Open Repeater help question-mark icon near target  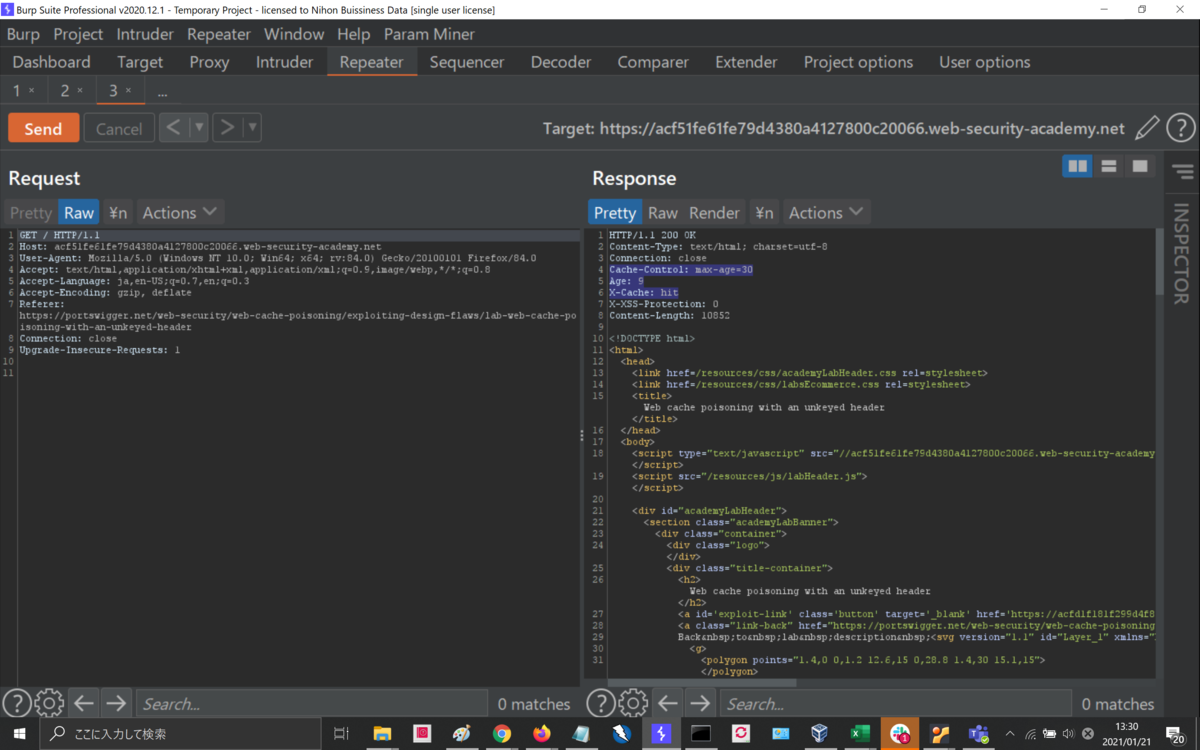pos(1181,127)
